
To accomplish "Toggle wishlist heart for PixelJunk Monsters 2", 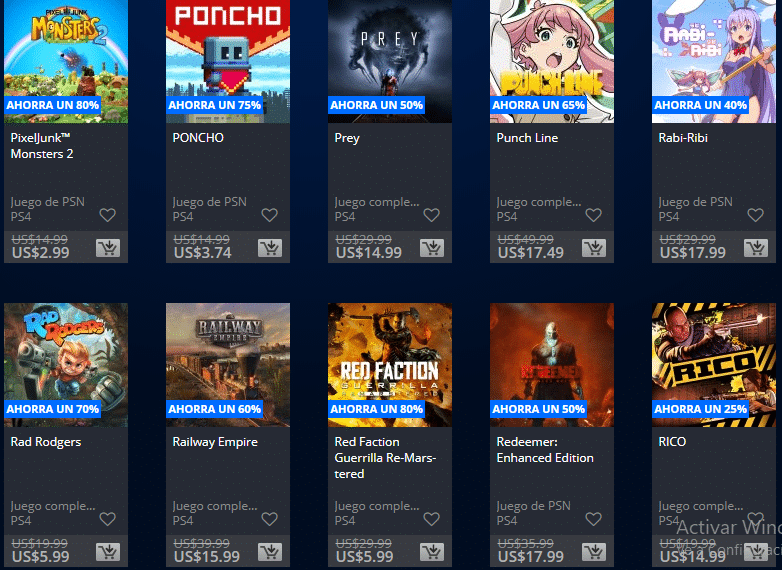I will tap(108, 215).
